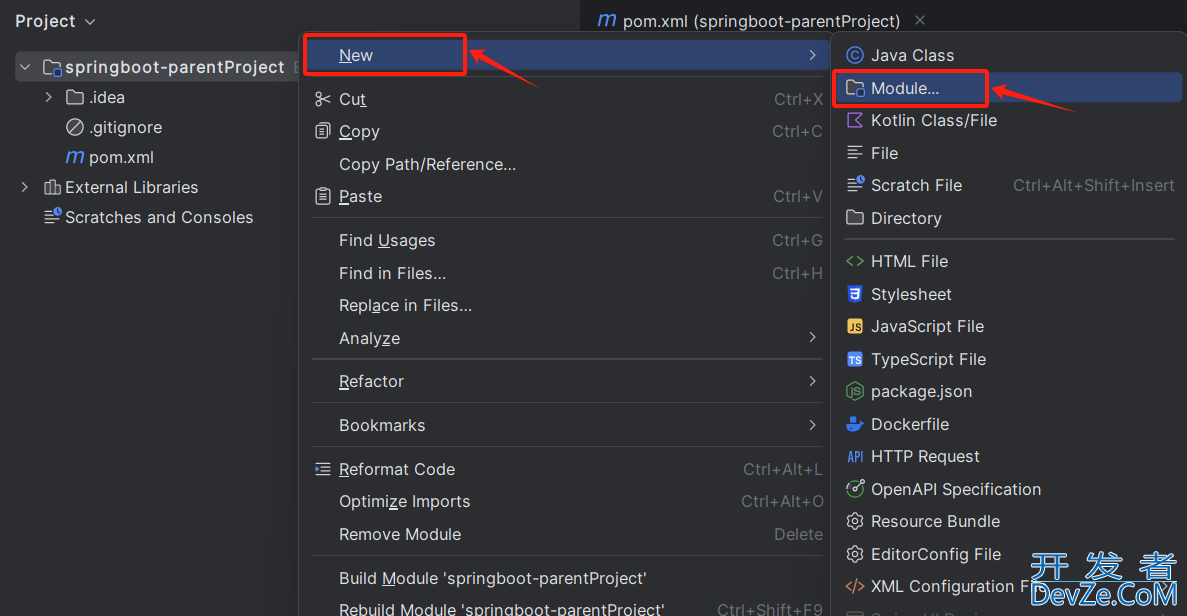The width and height of the screenshot is (1187, 616).
Task: Expand External Libraries node
Action: click(x=24, y=187)
